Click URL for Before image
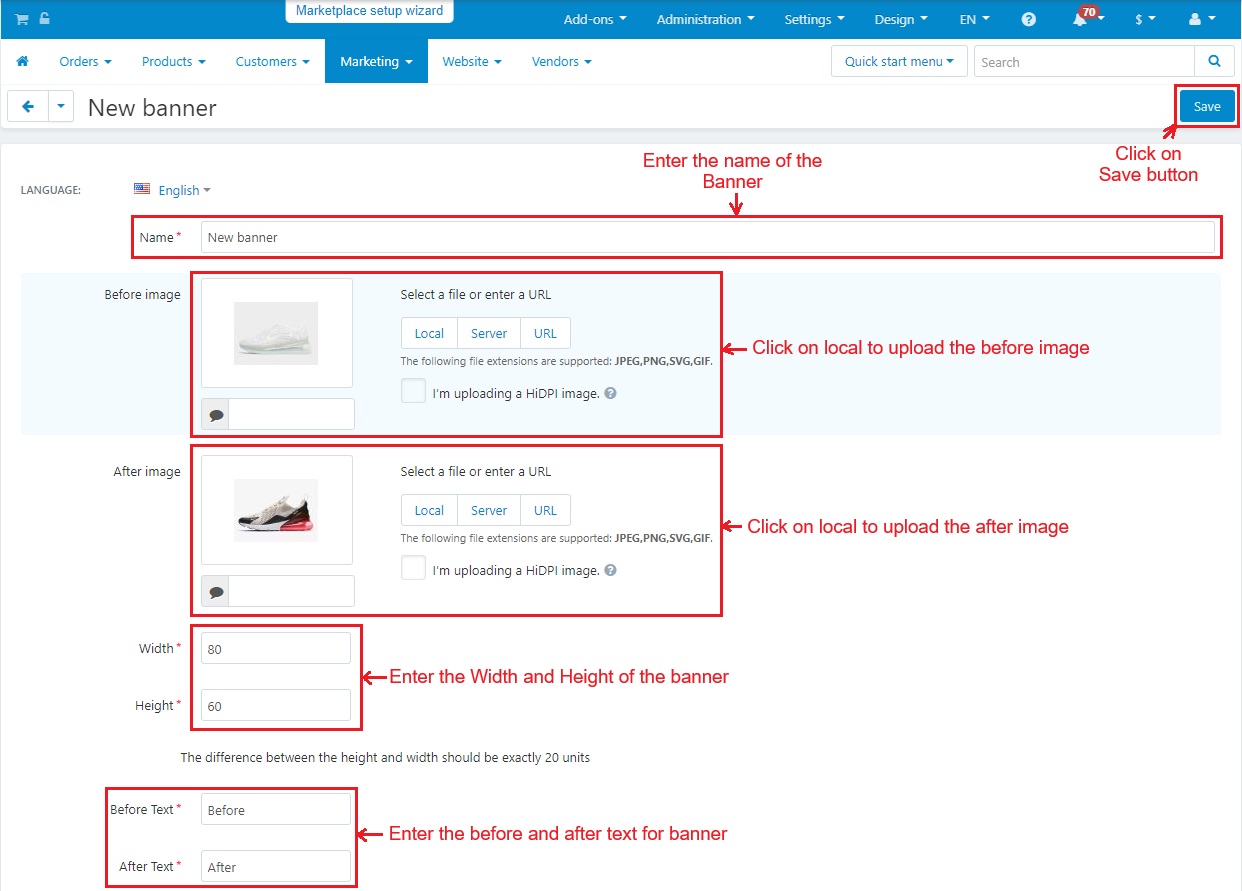 (545, 333)
